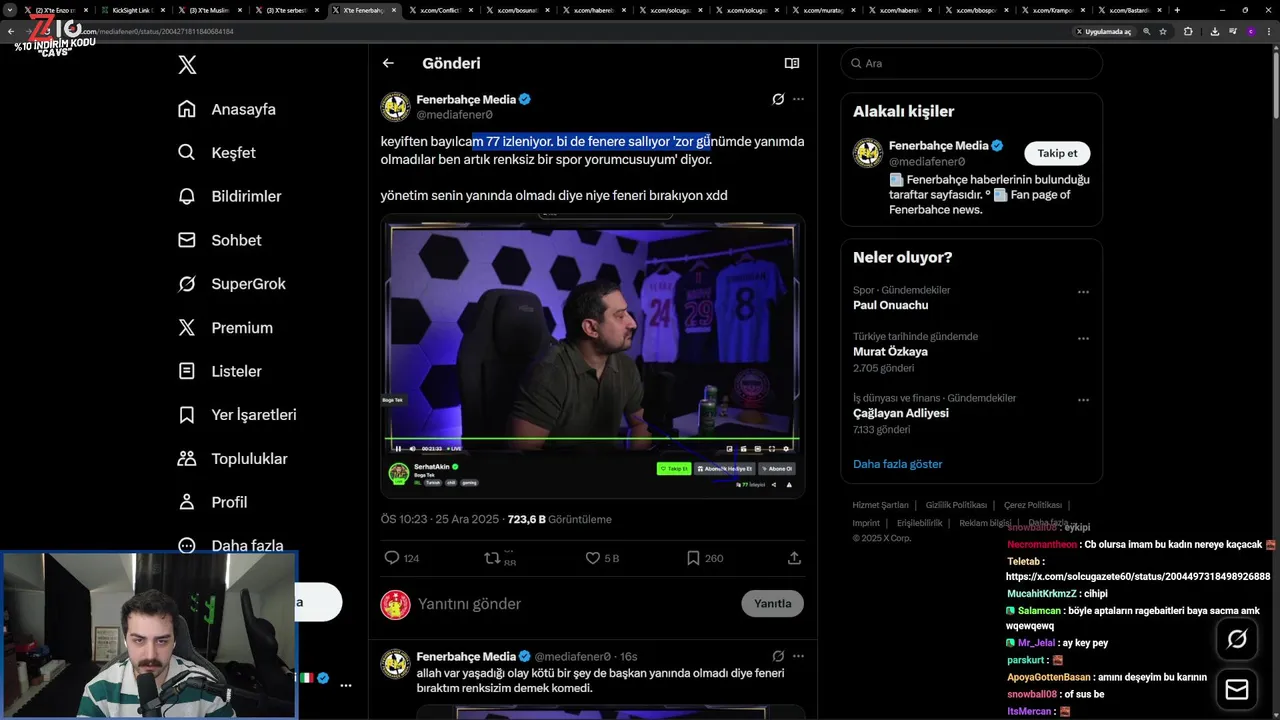Open browser profile avatar

click(1250, 31)
